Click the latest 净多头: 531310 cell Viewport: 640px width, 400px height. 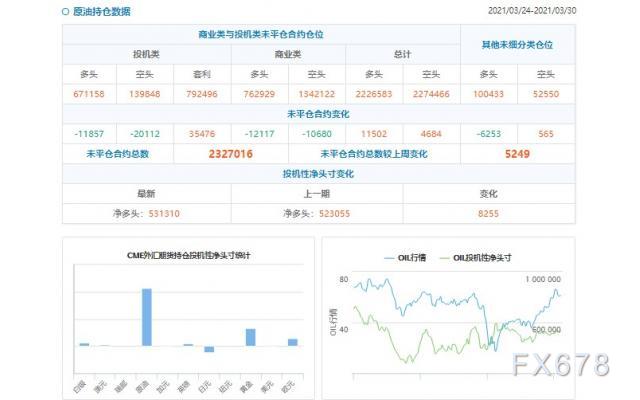click(x=146, y=213)
